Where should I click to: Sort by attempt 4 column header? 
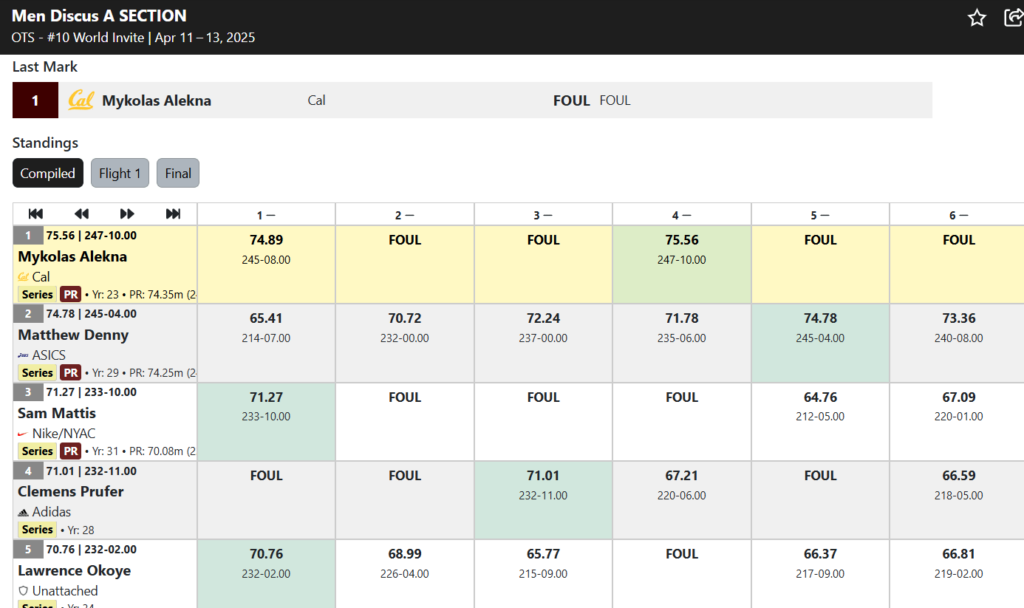click(681, 215)
